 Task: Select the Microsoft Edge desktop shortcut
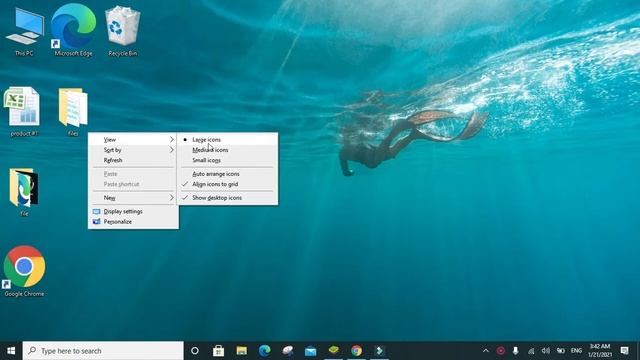point(73,31)
